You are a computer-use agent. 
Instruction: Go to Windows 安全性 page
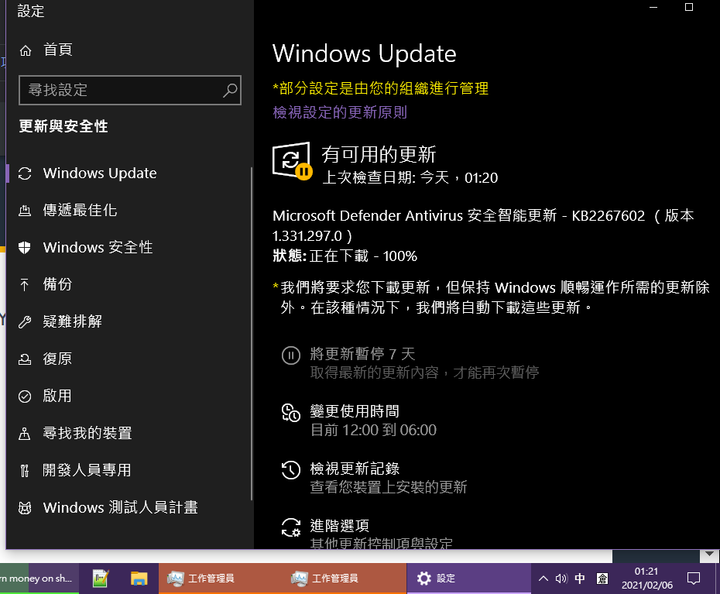[x=129, y=248]
